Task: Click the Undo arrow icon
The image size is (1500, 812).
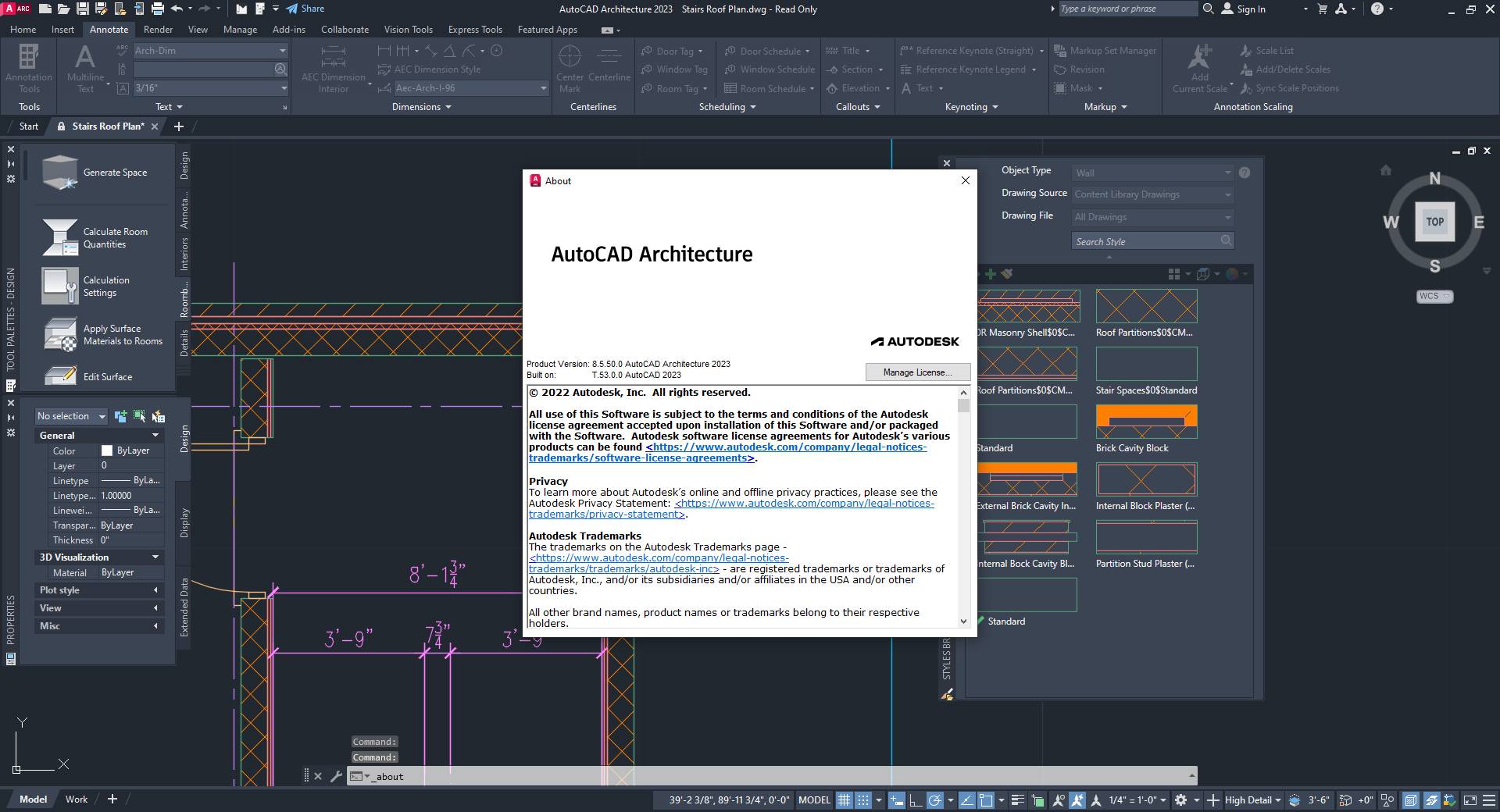Action: [x=177, y=9]
